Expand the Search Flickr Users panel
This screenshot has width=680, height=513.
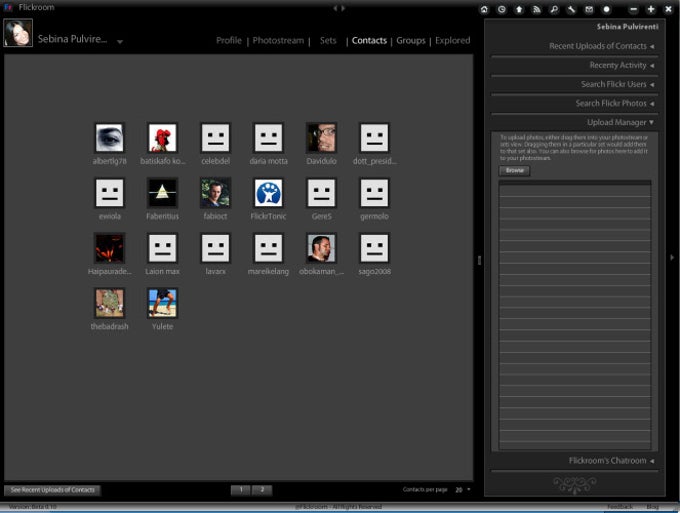pos(618,84)
